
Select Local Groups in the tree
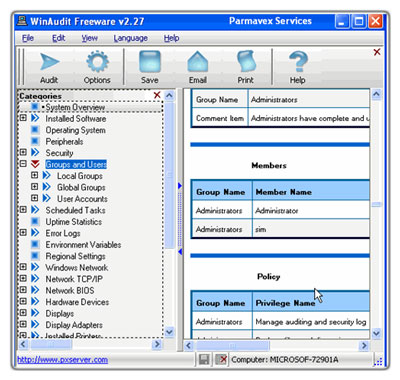point(80,176)
